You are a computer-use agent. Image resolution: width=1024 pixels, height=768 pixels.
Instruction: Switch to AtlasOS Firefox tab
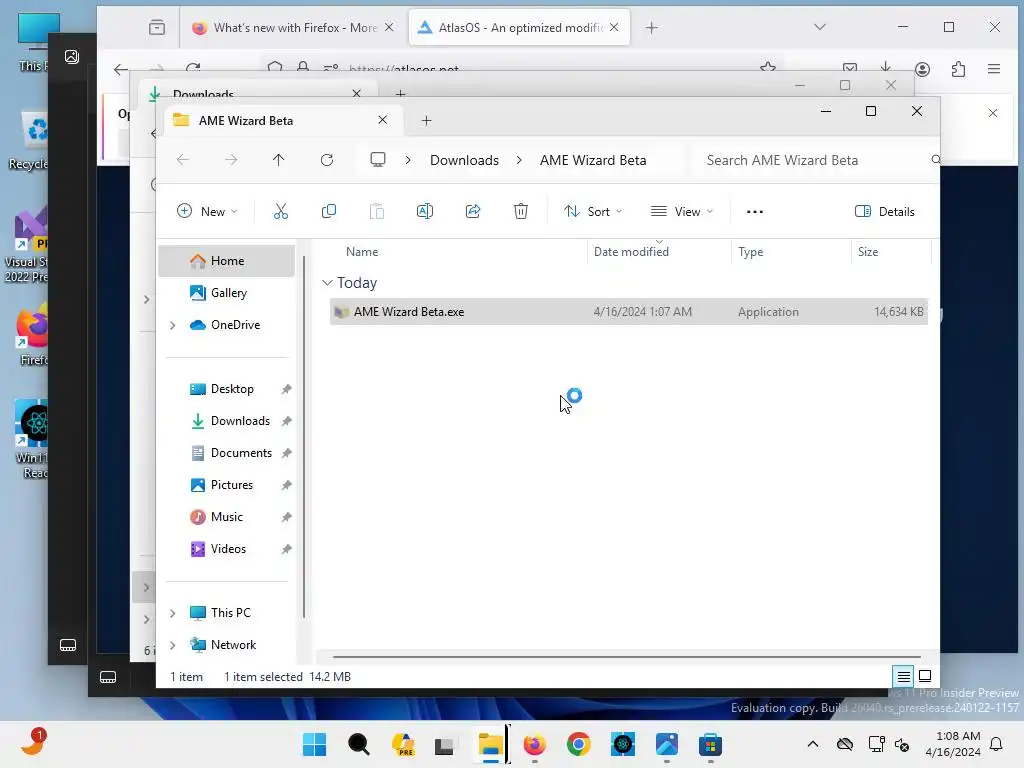click(519, 27)
